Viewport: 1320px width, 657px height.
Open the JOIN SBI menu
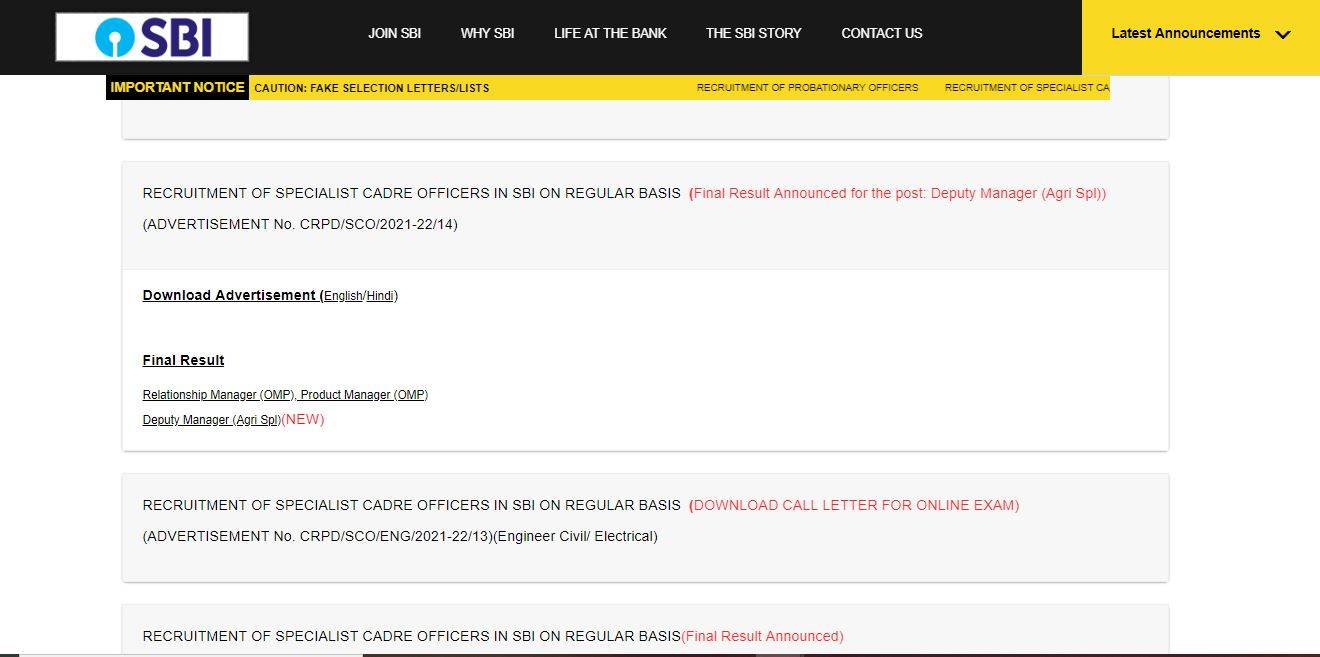tap(394, 33)
